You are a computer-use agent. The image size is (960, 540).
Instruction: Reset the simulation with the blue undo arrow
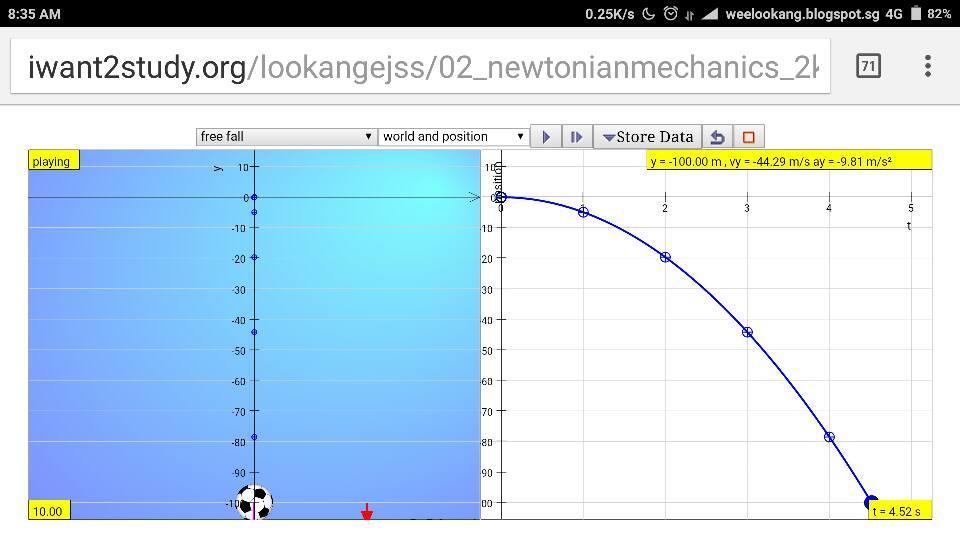click(x=718, y=137)
